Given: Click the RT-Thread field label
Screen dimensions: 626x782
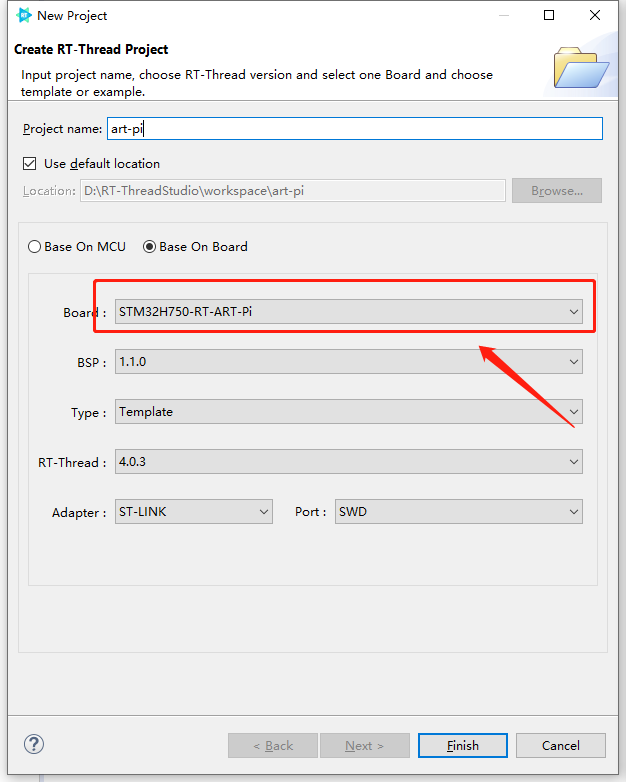Looking at the screenshot, I should click(x=72, y=463).
